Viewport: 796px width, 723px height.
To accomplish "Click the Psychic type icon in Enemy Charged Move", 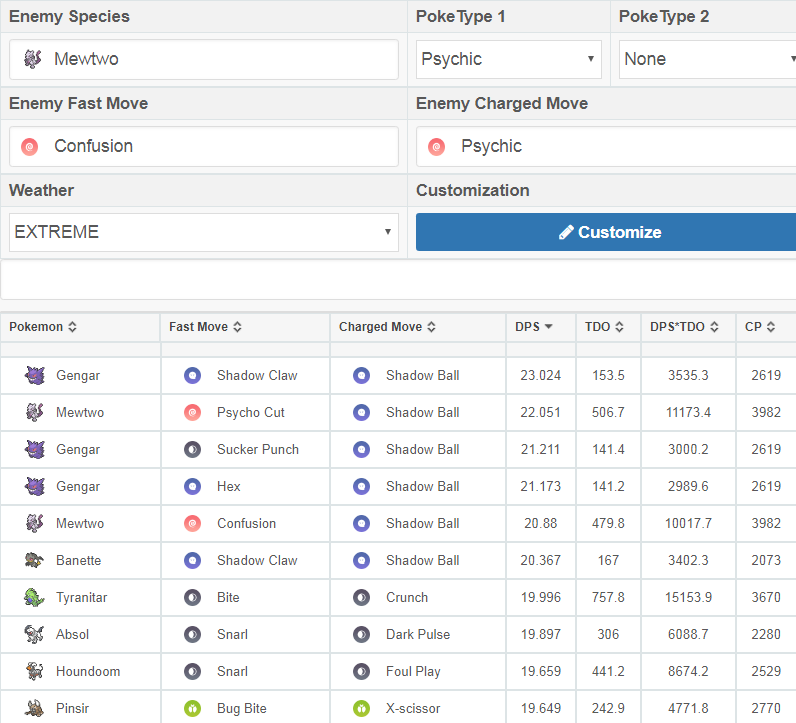I will (x=437, y=147).
